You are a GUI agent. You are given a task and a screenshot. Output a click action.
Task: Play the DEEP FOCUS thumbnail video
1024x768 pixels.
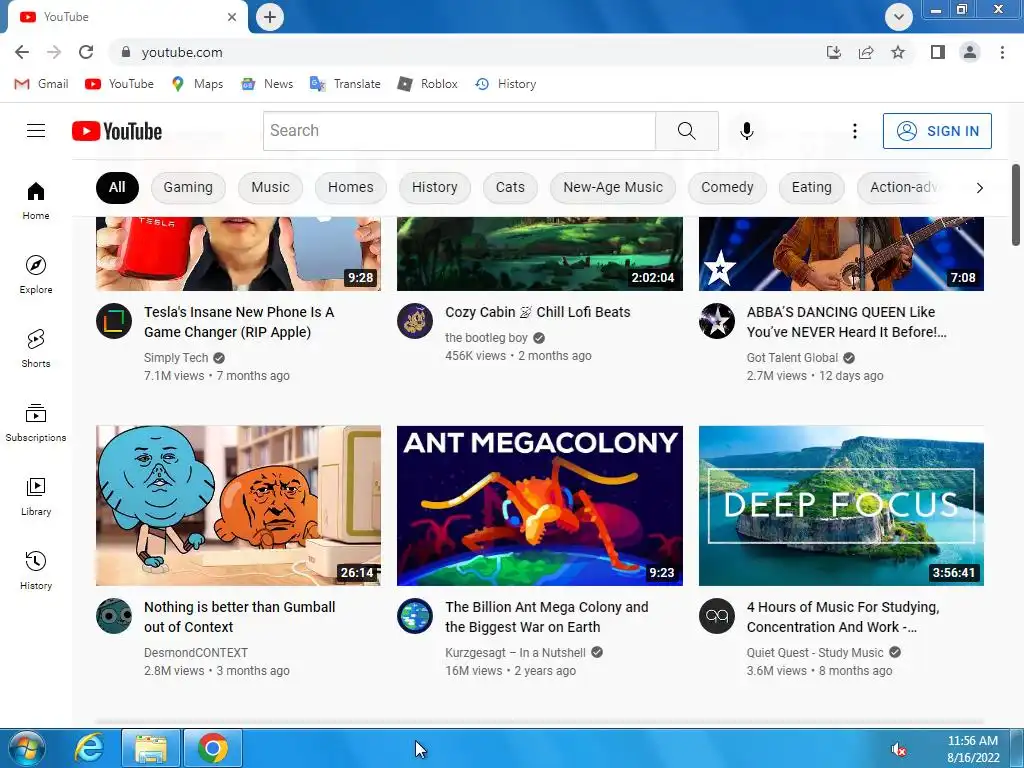[x=841, y=505]
